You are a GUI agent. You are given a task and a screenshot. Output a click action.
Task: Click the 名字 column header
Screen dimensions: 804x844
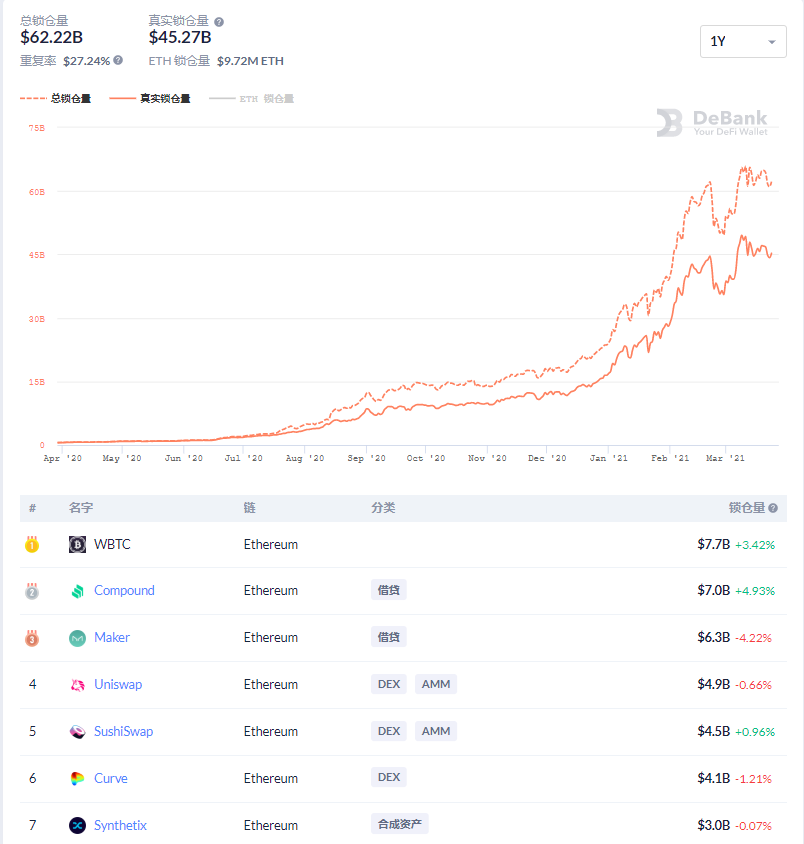tap(81, 508)
